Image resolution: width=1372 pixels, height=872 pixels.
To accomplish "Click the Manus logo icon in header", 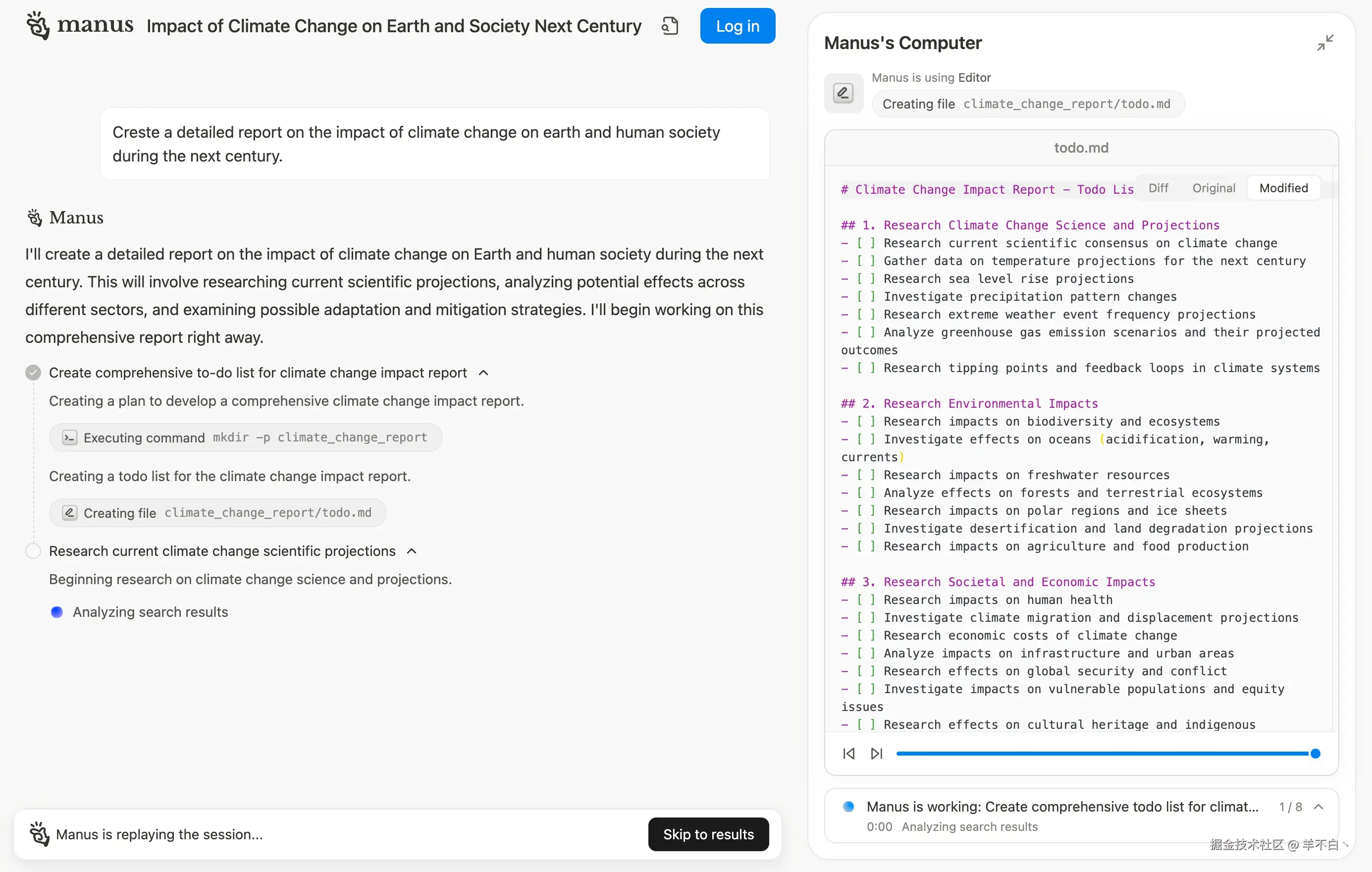I will [38, 25].
